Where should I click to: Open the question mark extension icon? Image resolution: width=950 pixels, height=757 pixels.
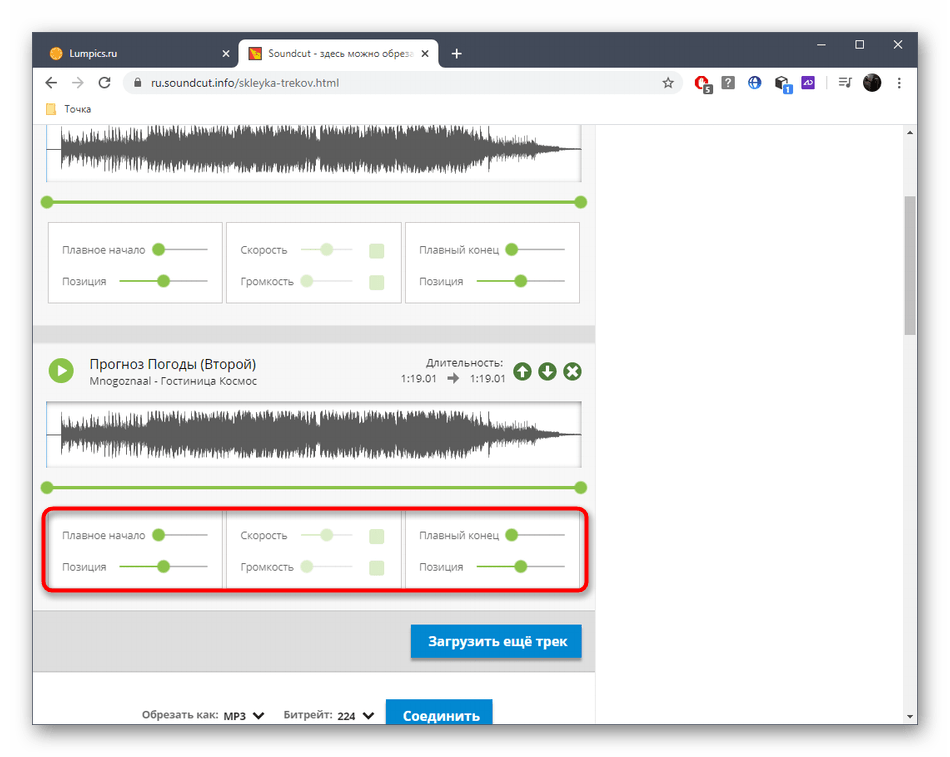click(728, 82)
